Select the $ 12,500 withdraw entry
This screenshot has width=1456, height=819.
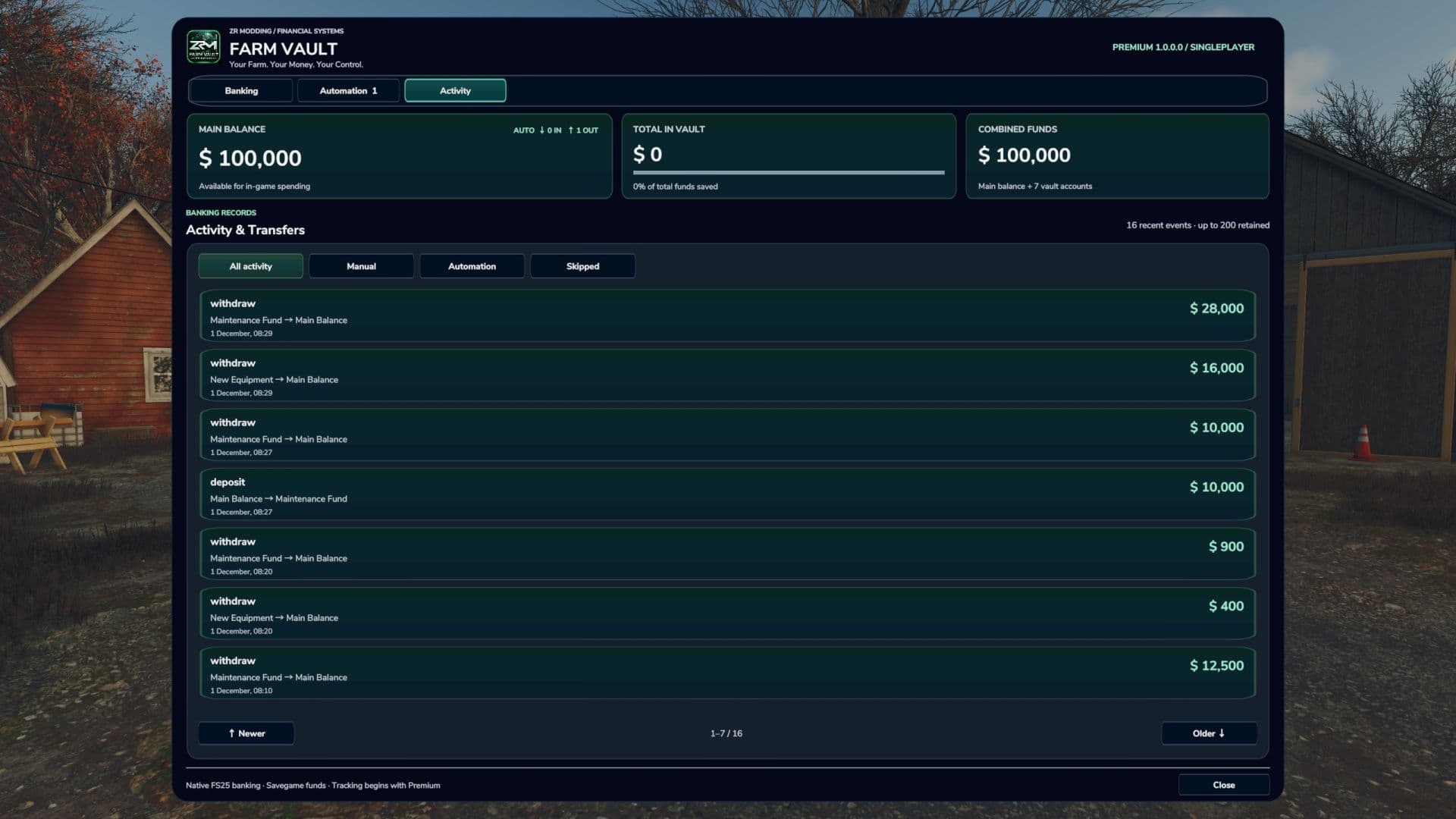[727, 673]
